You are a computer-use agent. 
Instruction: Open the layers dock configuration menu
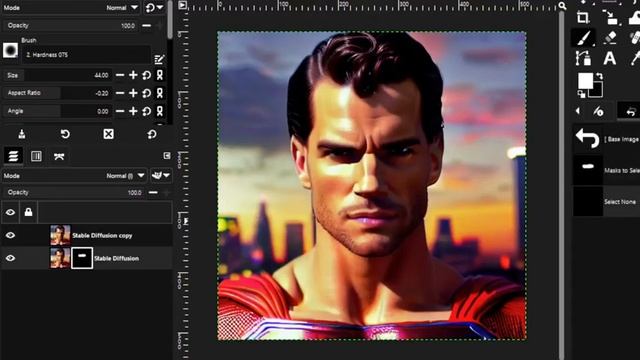167,156
